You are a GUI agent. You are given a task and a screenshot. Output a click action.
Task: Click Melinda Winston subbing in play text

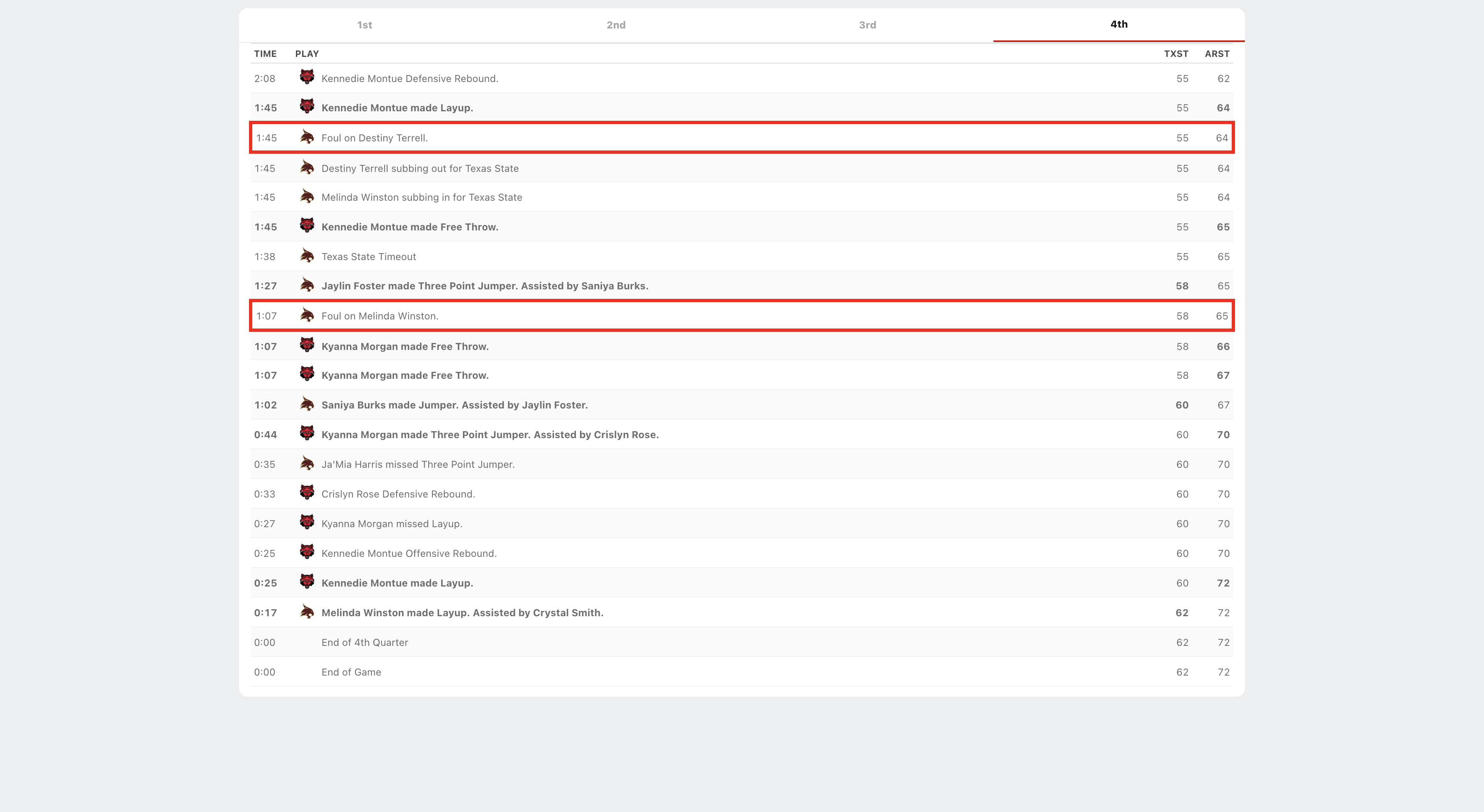pyautogui.click(x=421, y=197)
